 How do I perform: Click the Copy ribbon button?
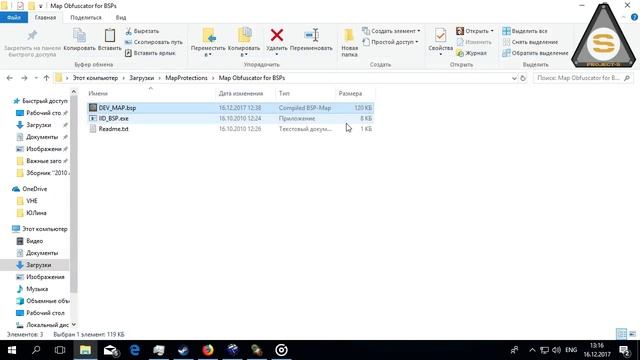(x=79, y=40)
